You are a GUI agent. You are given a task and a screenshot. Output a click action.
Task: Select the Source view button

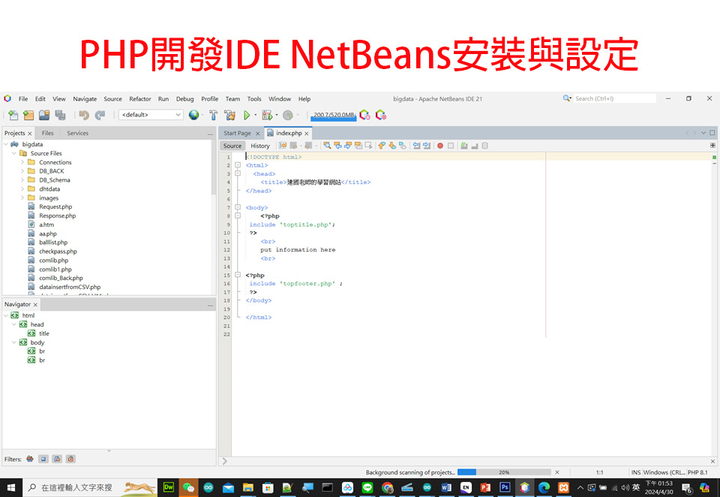232,146
